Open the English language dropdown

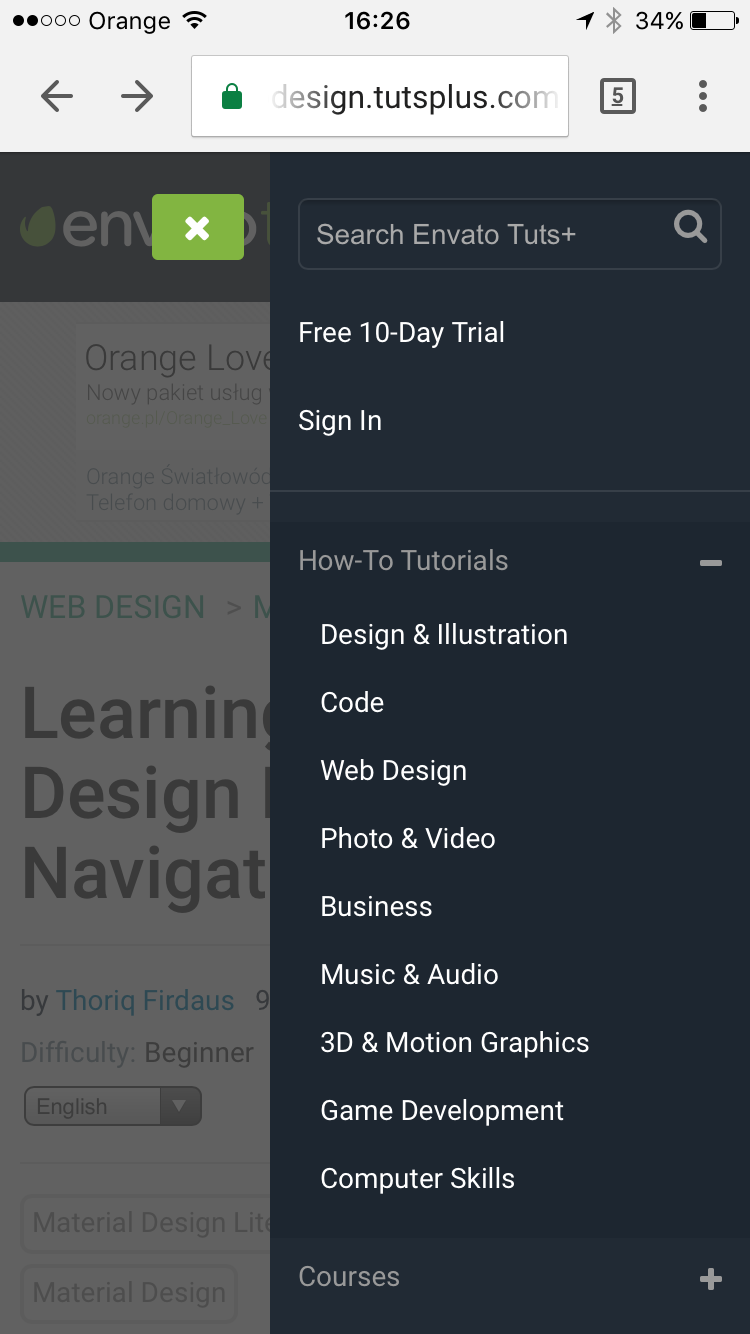click(x=113, y=1106)
